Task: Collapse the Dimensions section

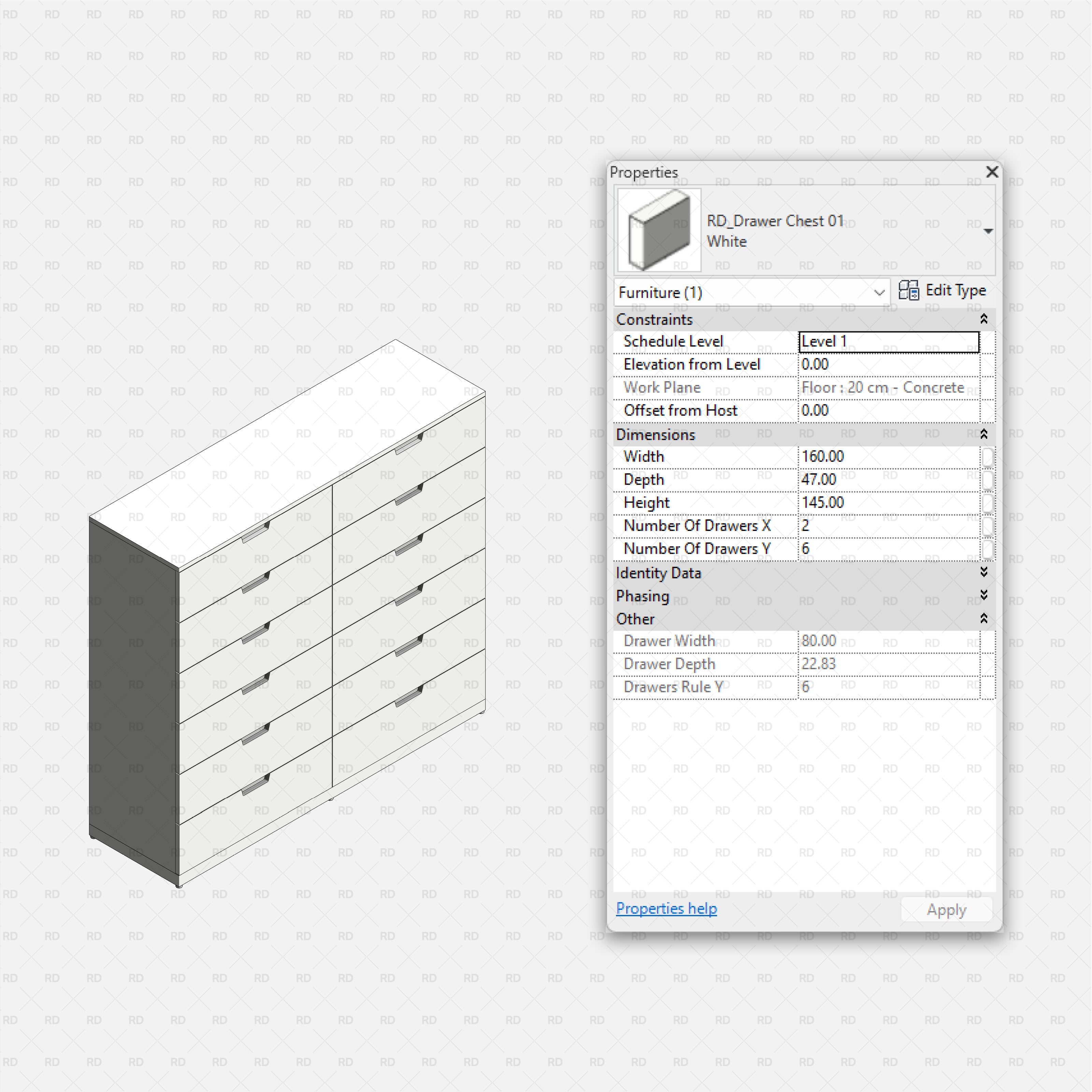Action: coord(984,434)
